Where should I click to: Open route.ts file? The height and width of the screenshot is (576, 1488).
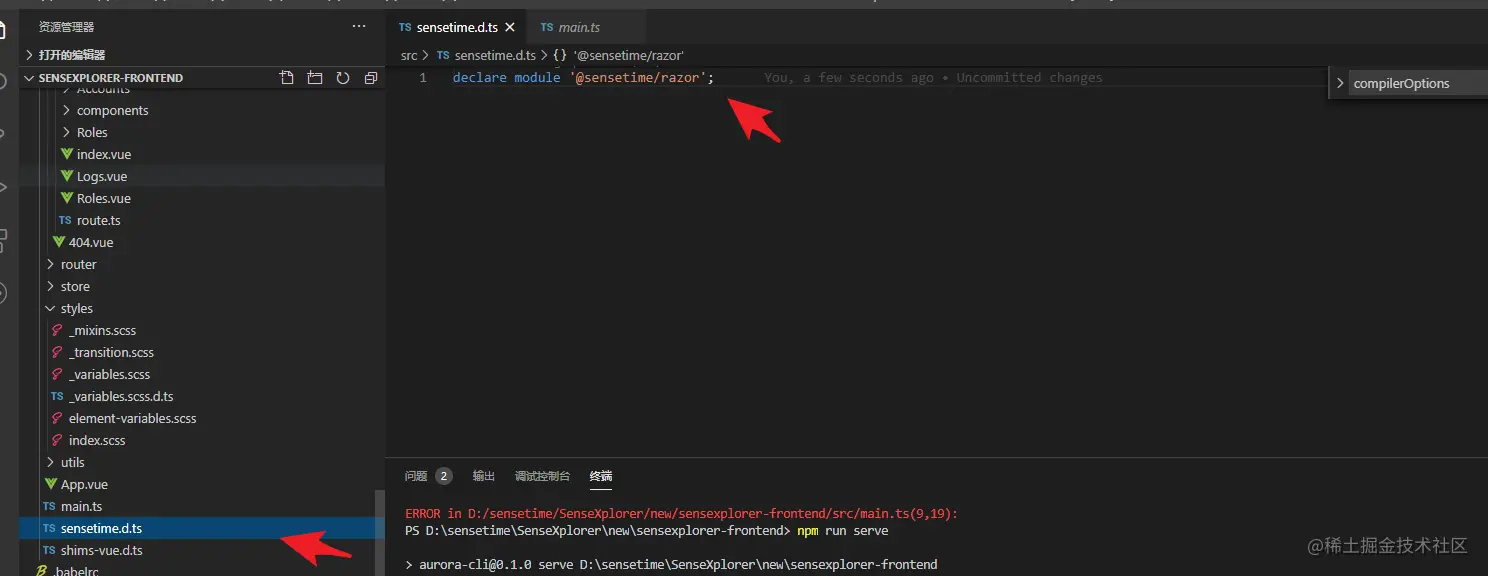pos(202,220)
